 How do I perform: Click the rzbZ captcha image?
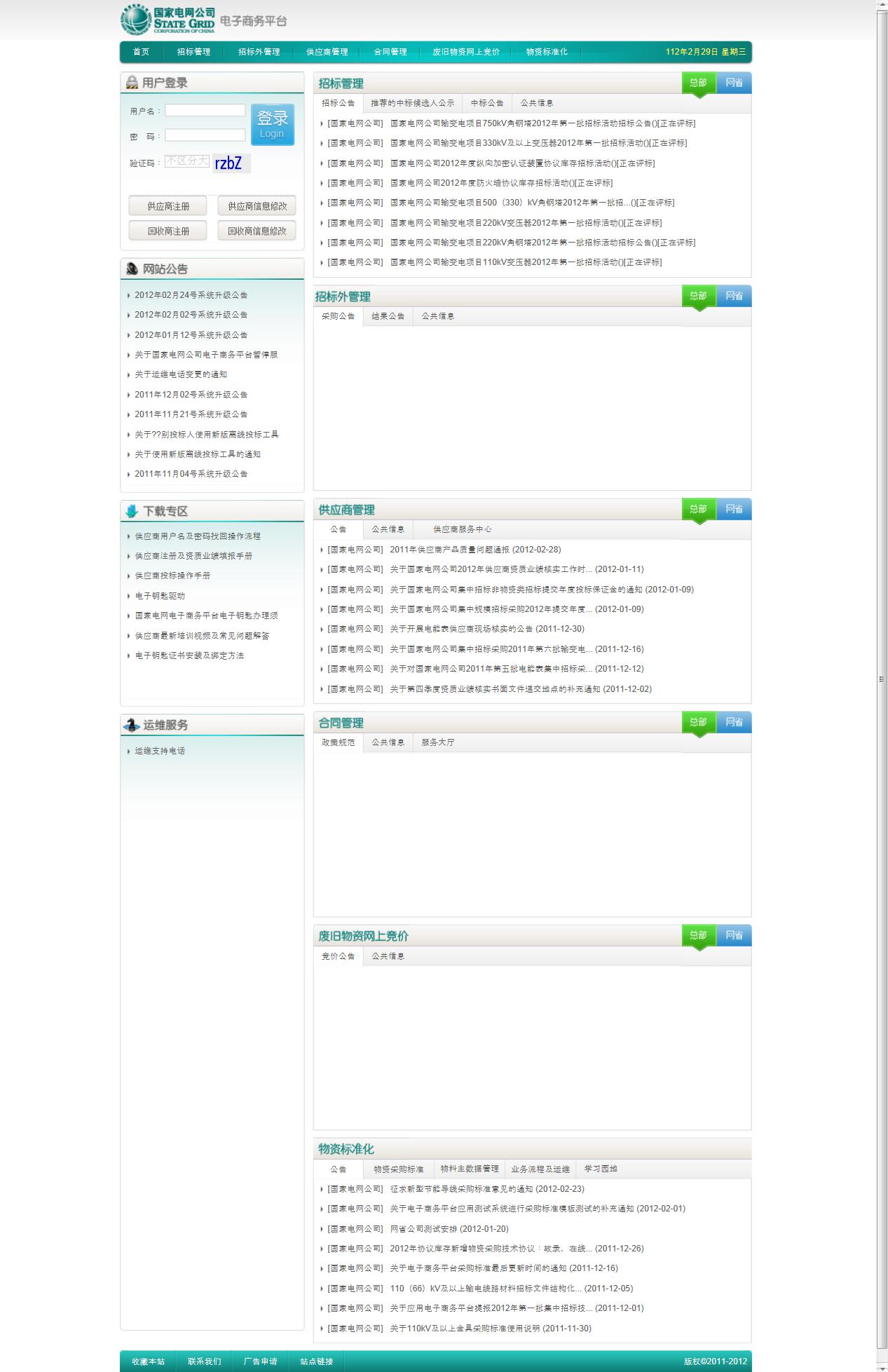point(231,163)
